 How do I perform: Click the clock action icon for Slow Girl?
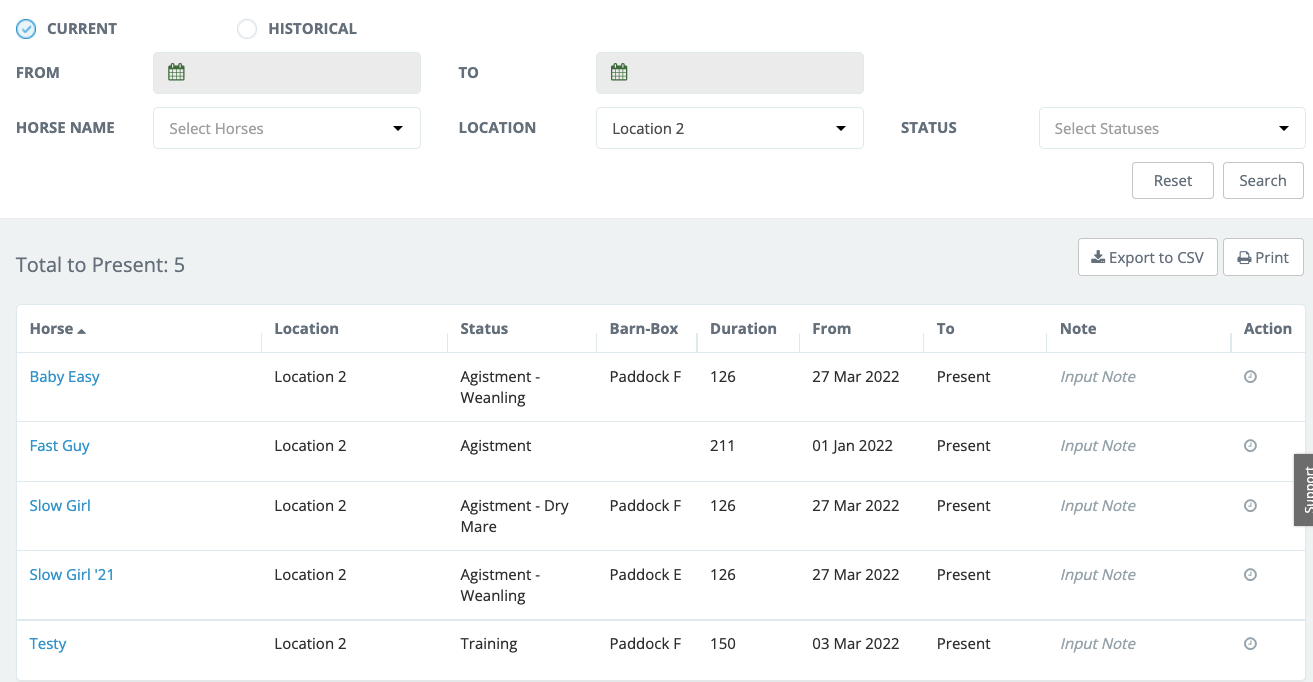point(1250,506)
